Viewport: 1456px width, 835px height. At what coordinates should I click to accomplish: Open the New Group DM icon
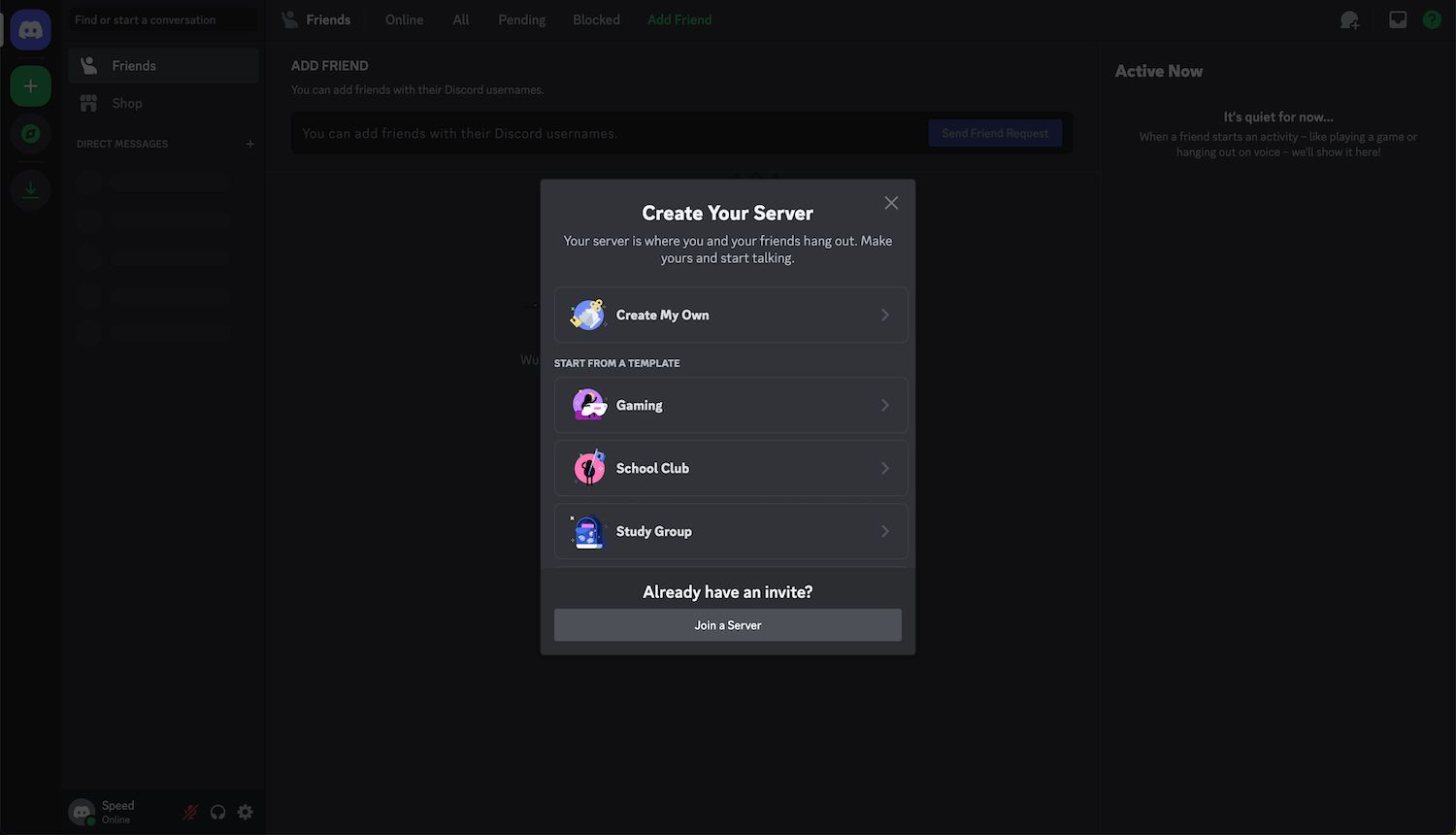point(1349,19)
